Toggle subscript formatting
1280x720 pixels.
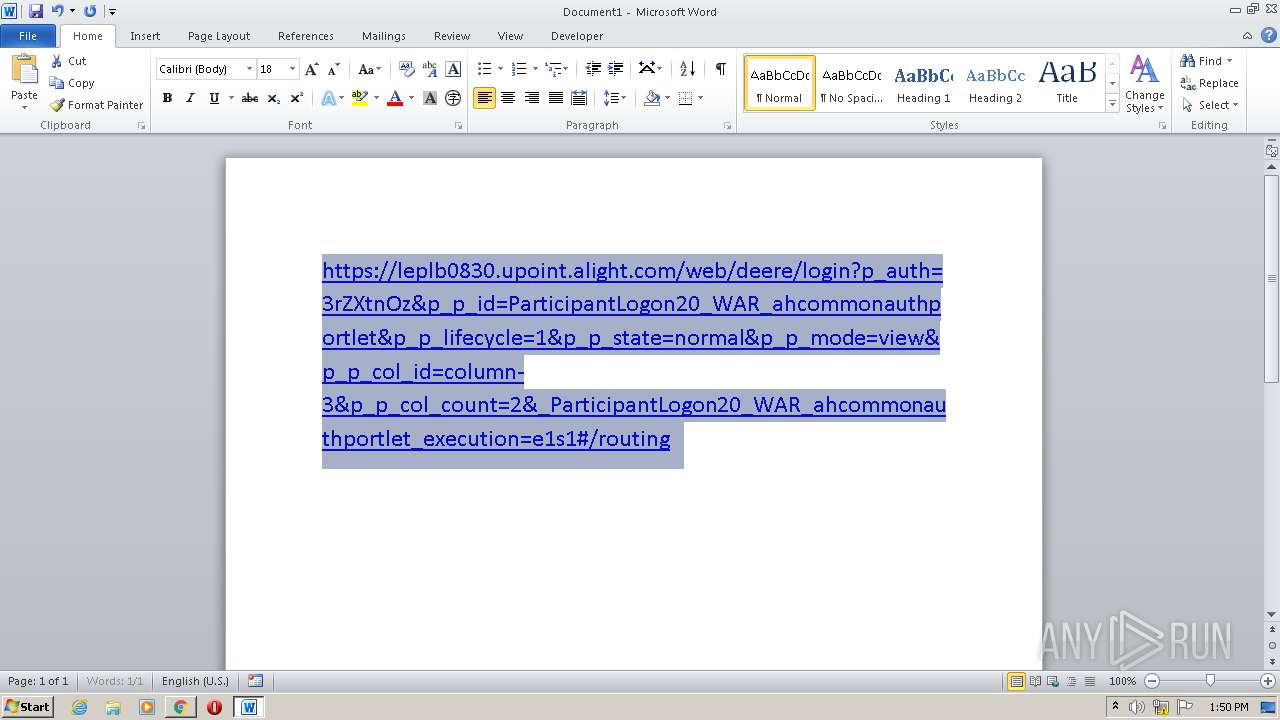(x=273, y=98)
